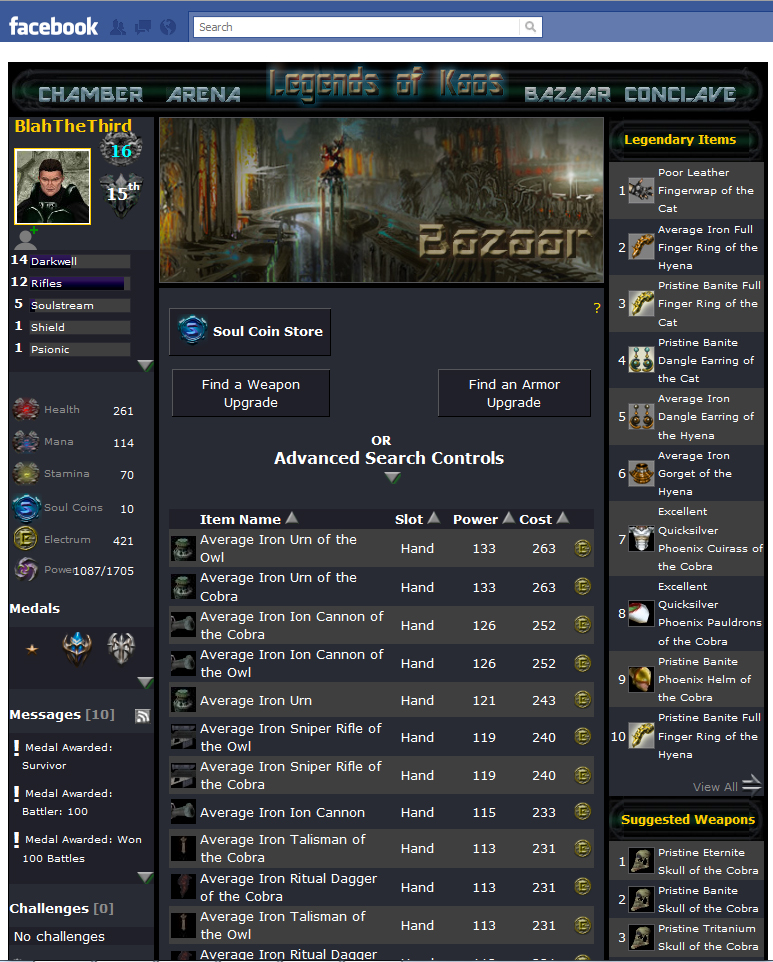This screenshot has height=962, width=773.
Task: Sort items by Cost arrow
Action: (x=563, y=518)
